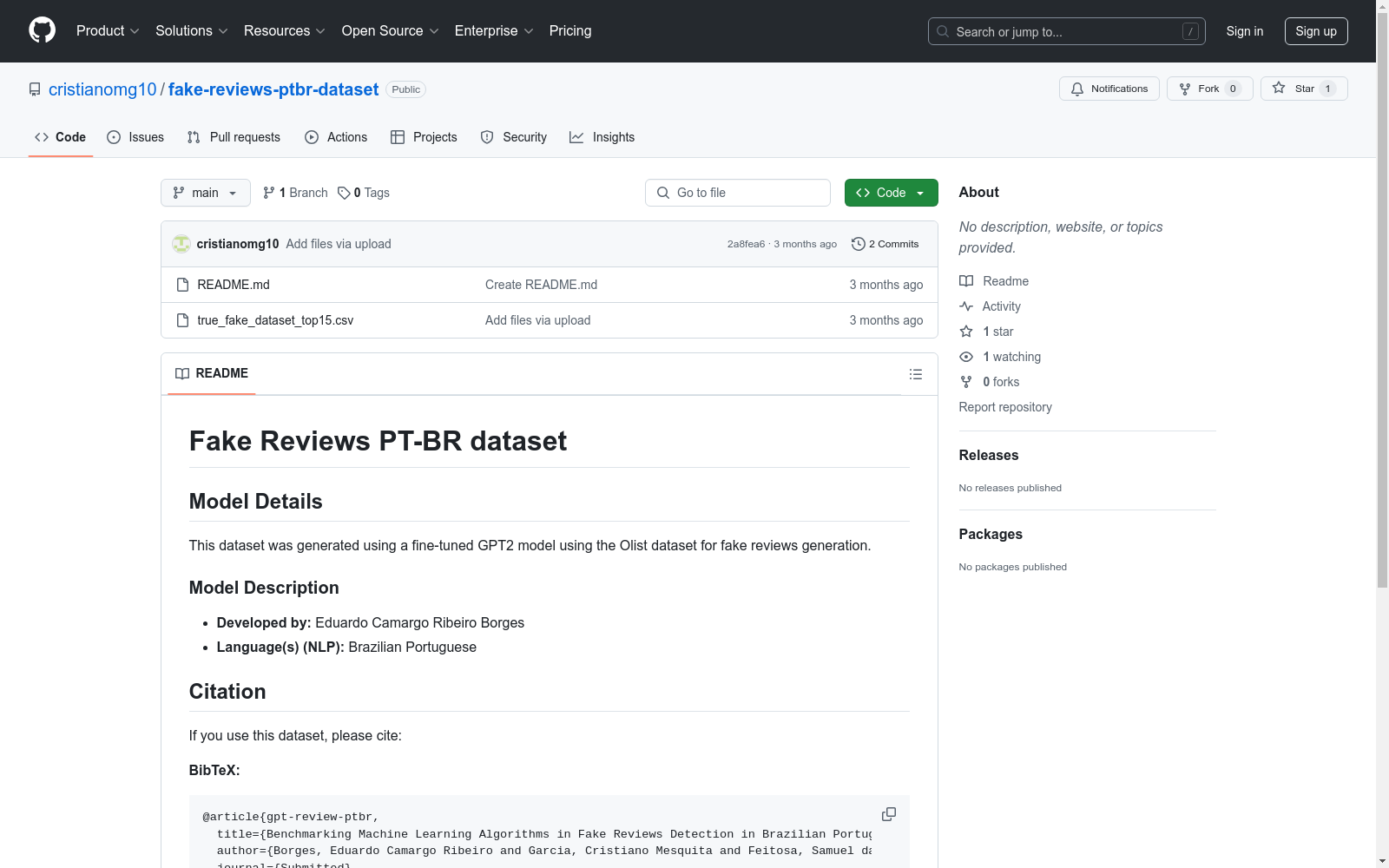Open the 2 Commits history link
Image resolution: width=1389 pixels, height=868 pixels.
[885, 244]
